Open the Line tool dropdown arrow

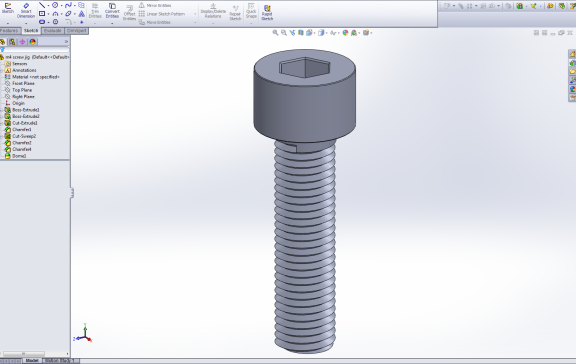coord(48,6)
